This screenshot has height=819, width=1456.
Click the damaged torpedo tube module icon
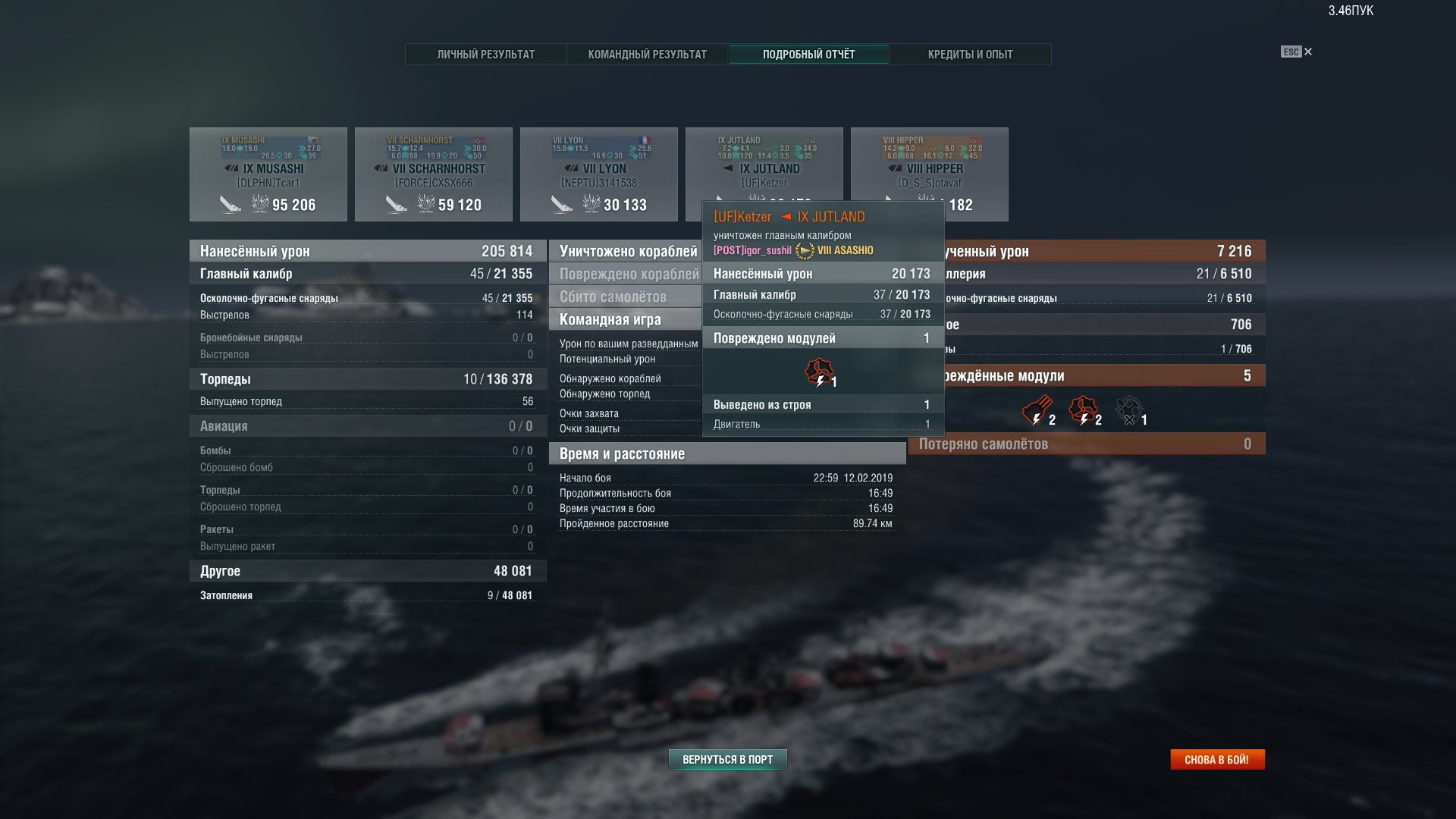click(x=1036, y=410)
